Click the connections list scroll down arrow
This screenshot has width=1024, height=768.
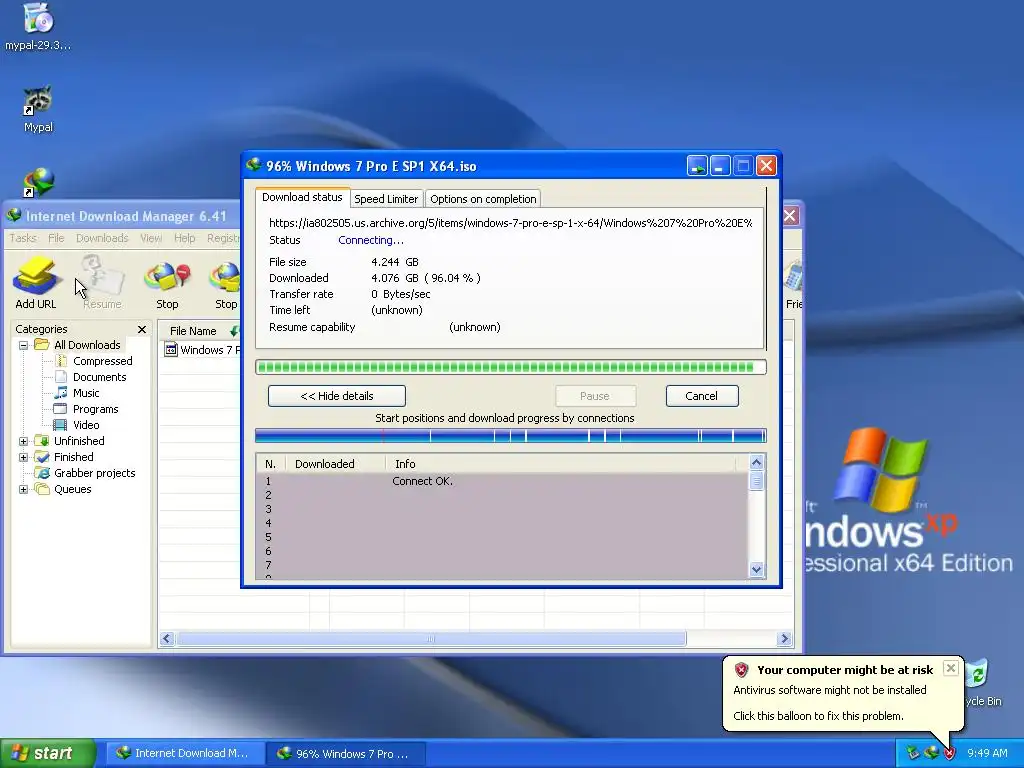coord(756,569)
